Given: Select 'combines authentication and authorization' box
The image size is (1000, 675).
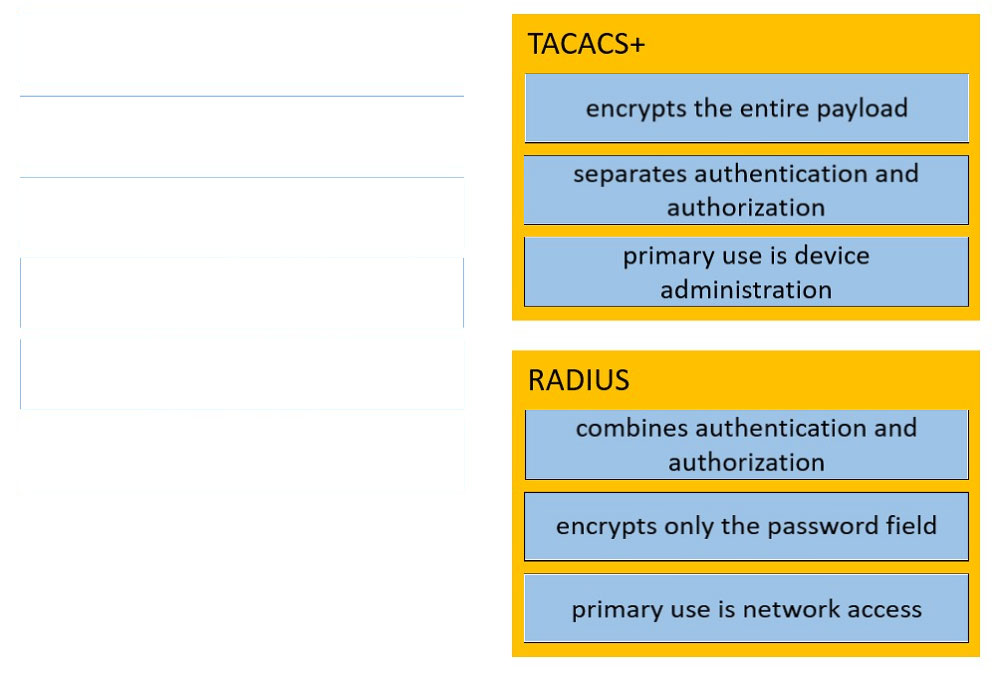Looking at the screenshot, I should (x=746, y=444).
